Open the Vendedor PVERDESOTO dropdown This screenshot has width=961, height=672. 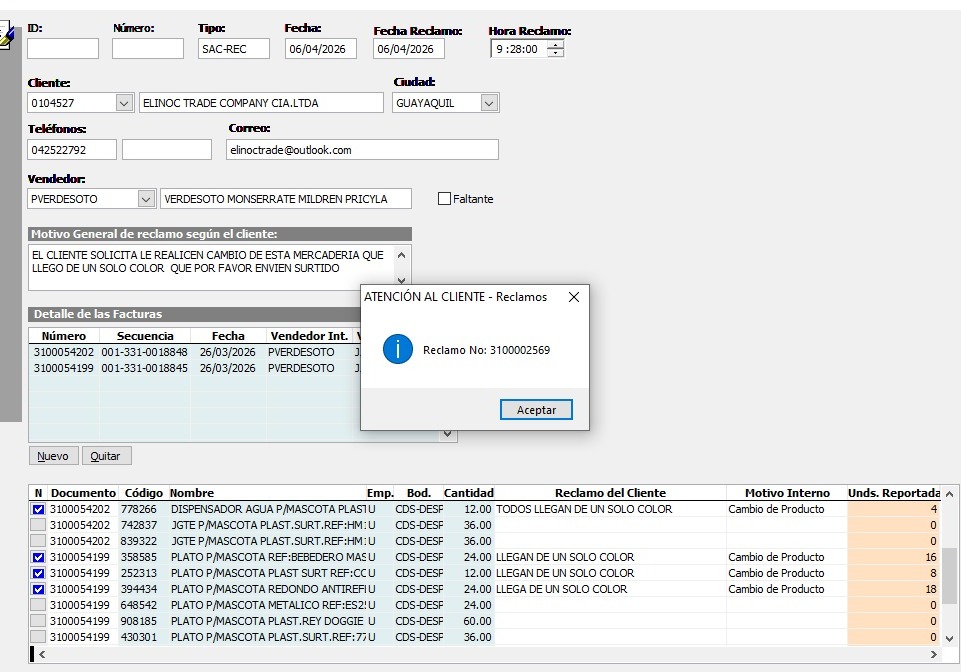(146, 199)
